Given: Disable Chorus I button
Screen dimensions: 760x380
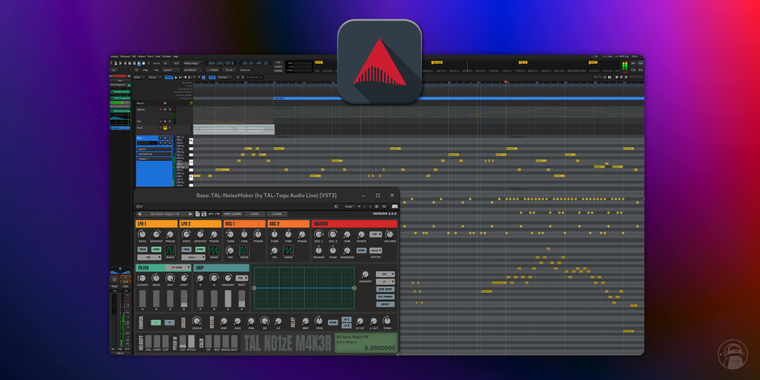Looking at the screenshot, I should coord(156,322).
